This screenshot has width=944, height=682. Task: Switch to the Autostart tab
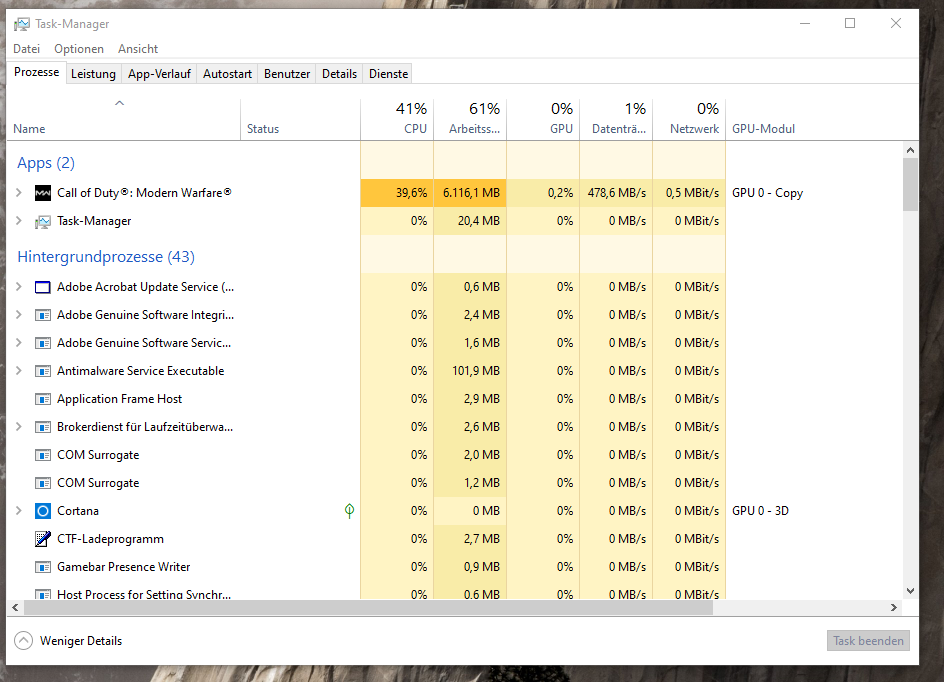(x=227, y=73)
